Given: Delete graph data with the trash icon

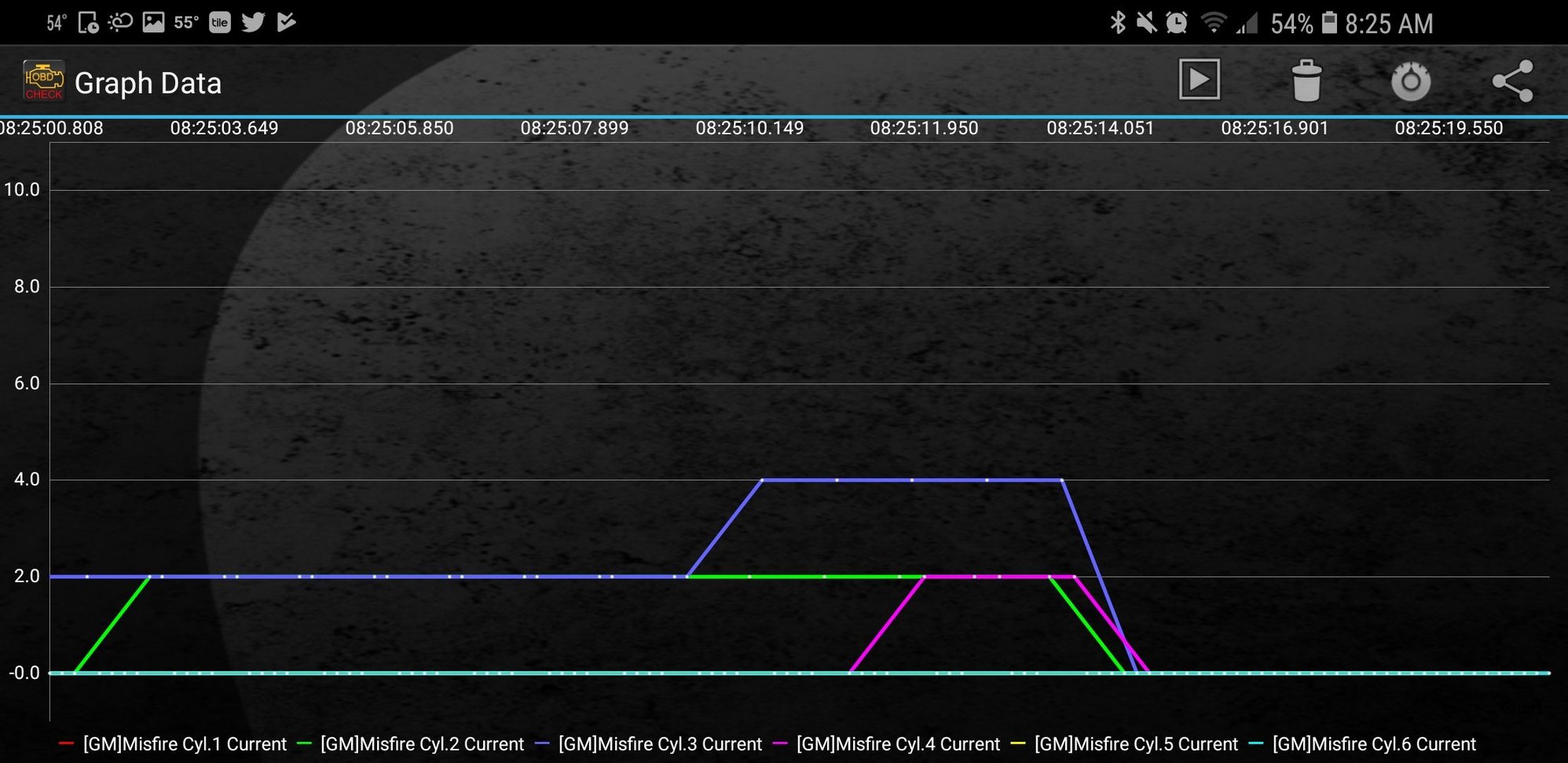Looking at the screenshot, I should [1306, 80].
